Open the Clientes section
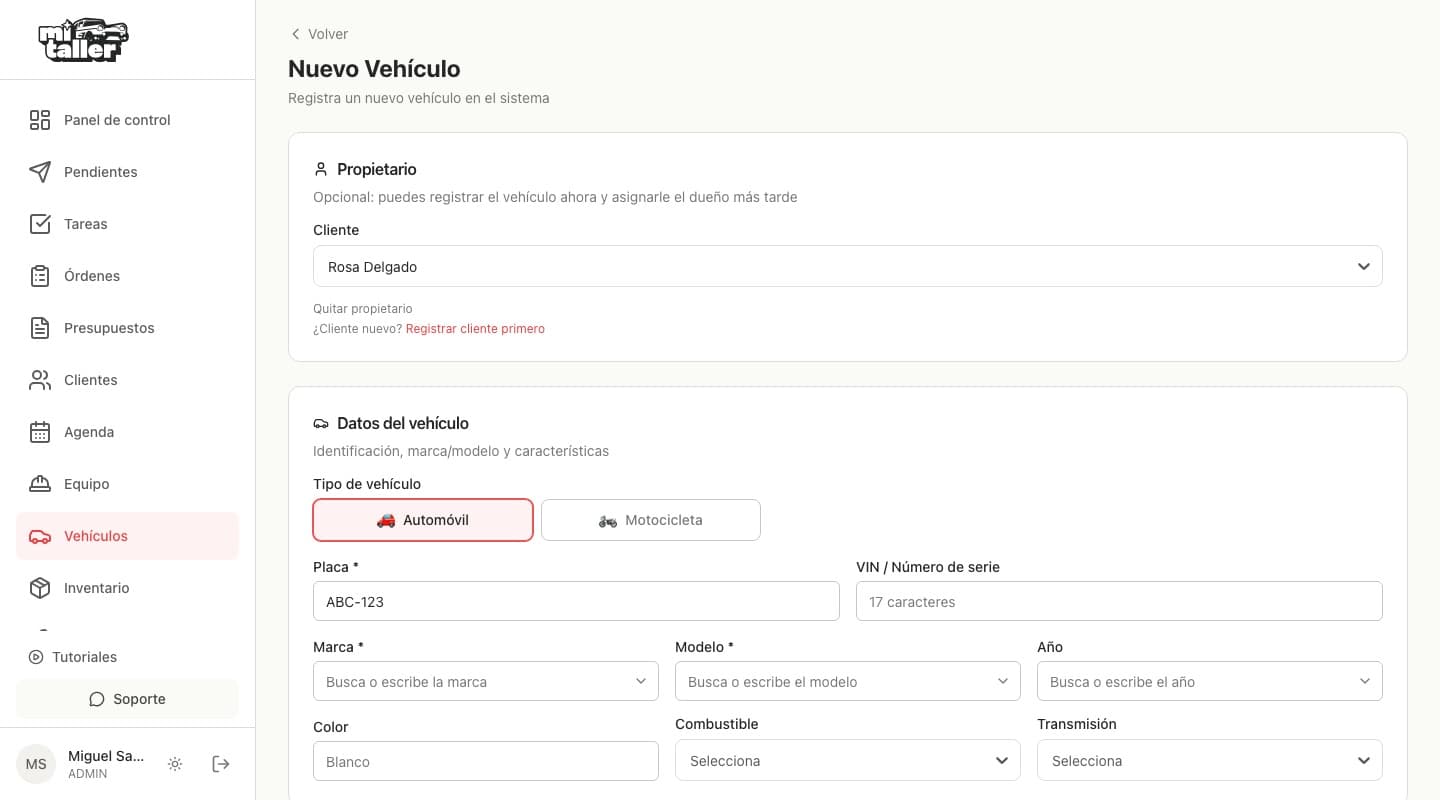 point(128,380)
